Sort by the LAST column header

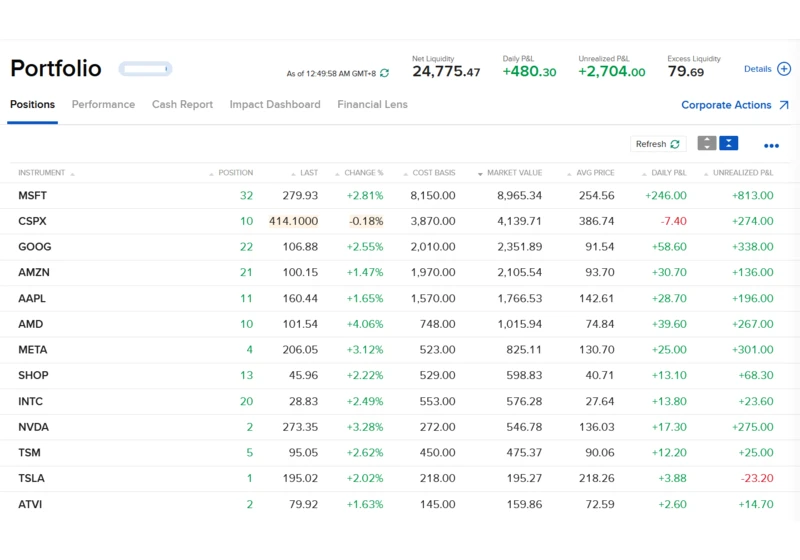(x=309, y=173)
